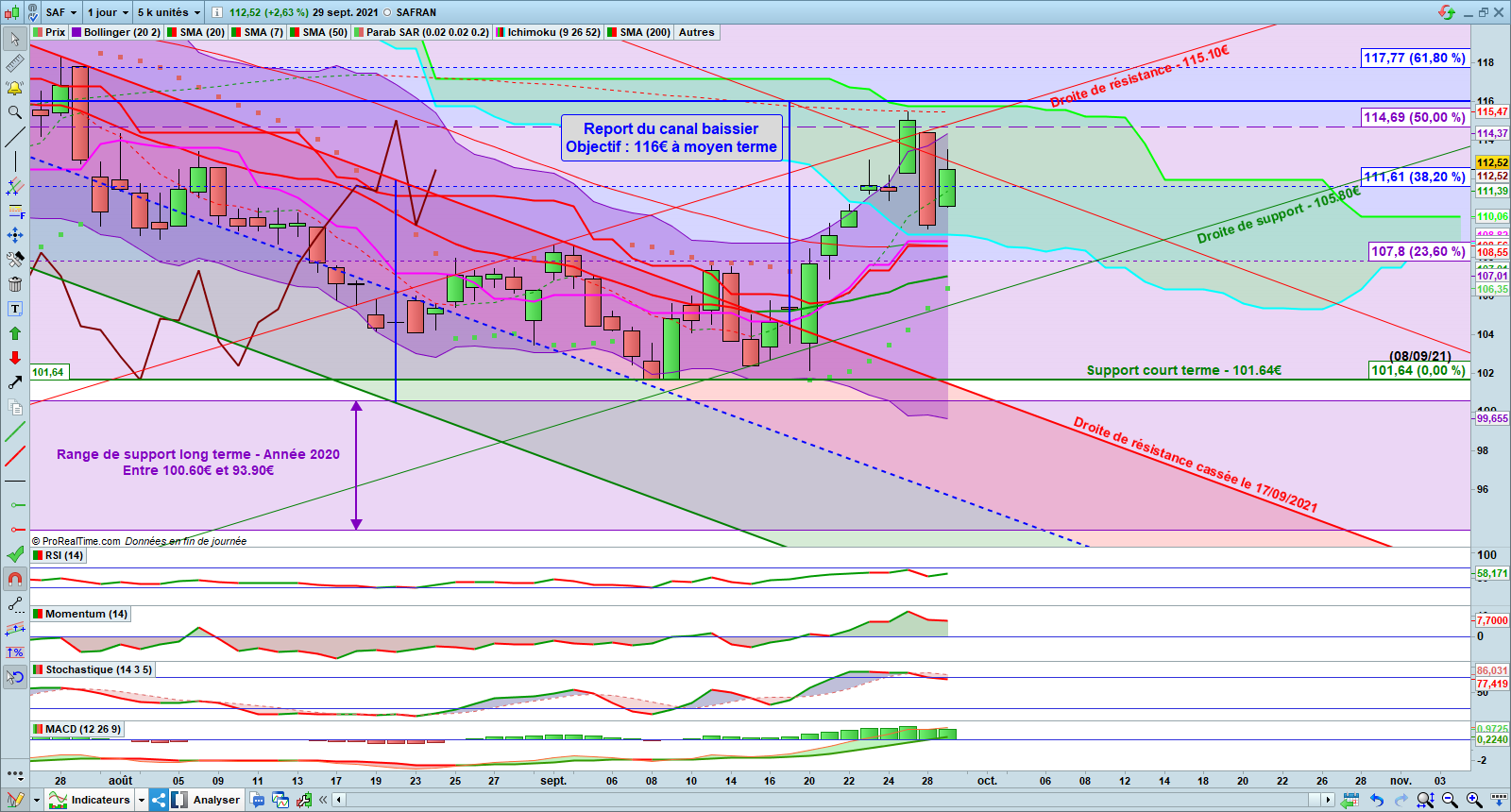This screenshot has width=1511, height=812.
Task: Click the redo arrow icon
Action: (1401, 800)
